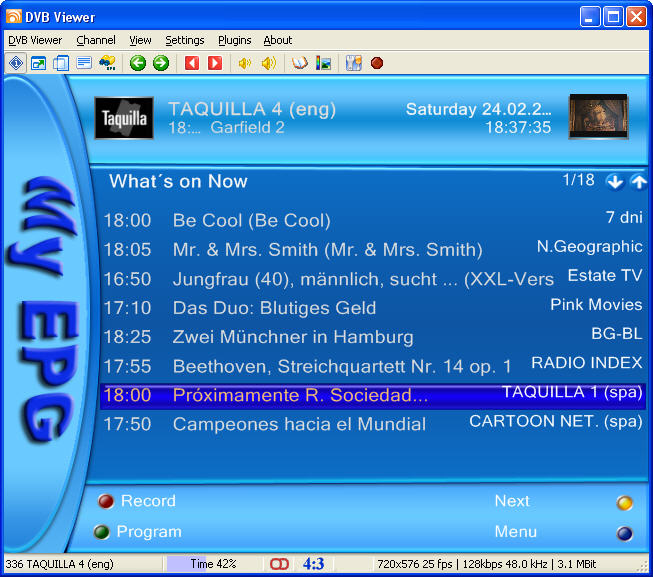The image size is (653, 577).
Task: Click the picture settings toolbar icon
Action: [323, 63]
